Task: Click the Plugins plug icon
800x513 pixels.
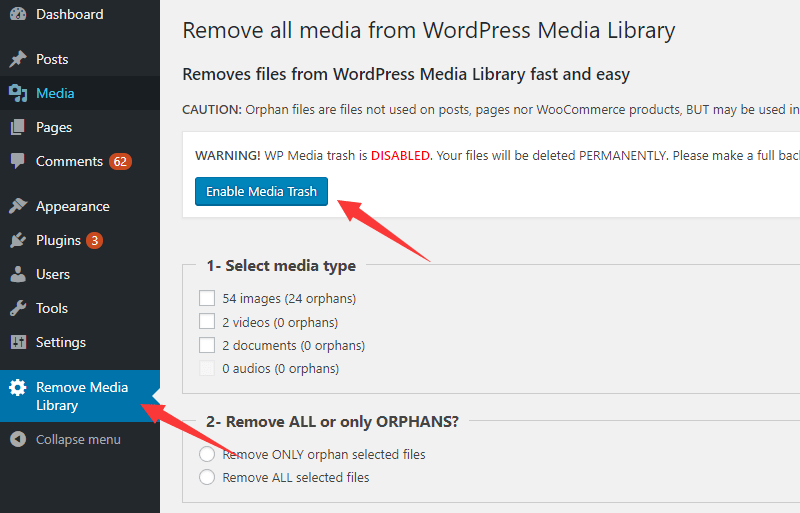Action: (18, 240)
